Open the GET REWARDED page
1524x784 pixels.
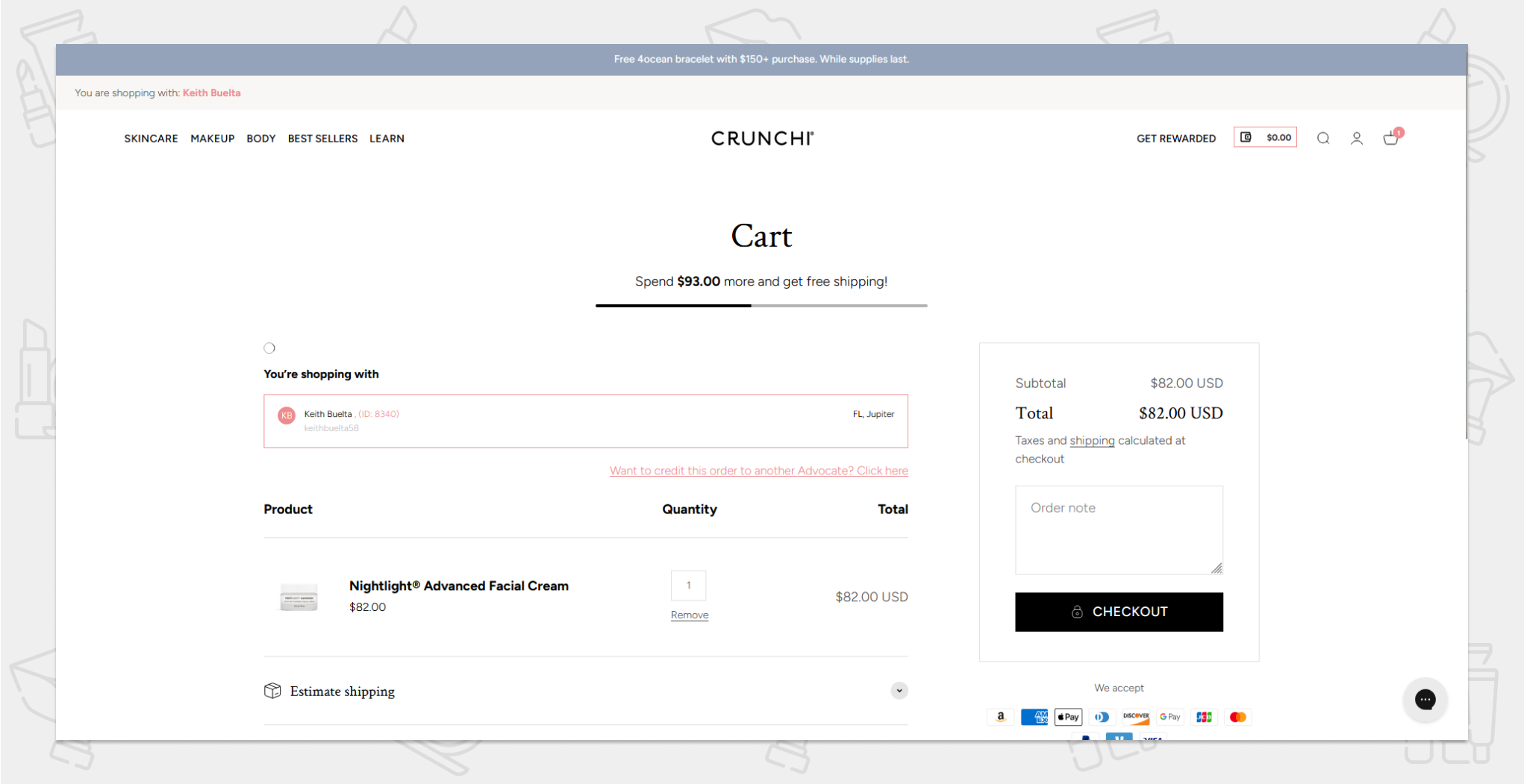click(x=1176, y=139)
